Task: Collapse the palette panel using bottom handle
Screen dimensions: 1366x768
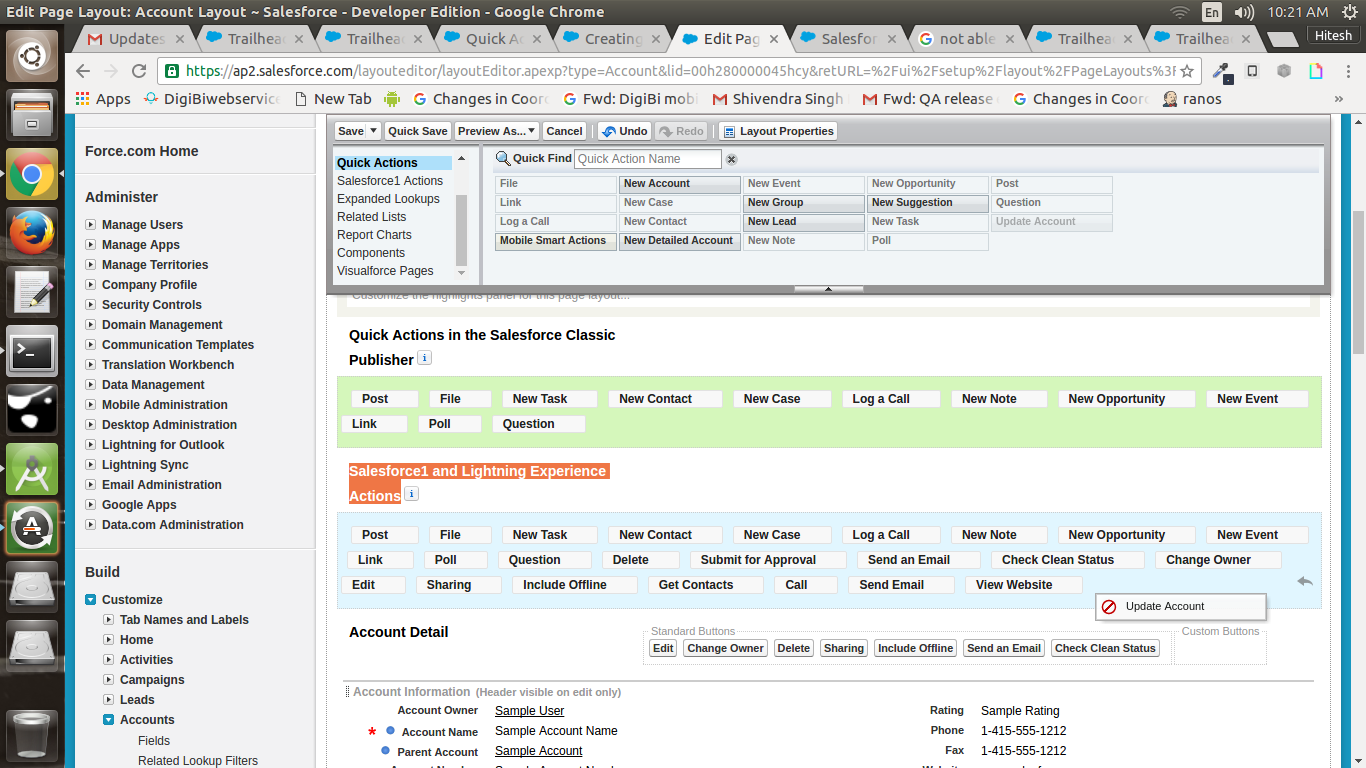Action: (x=828, y=289)
